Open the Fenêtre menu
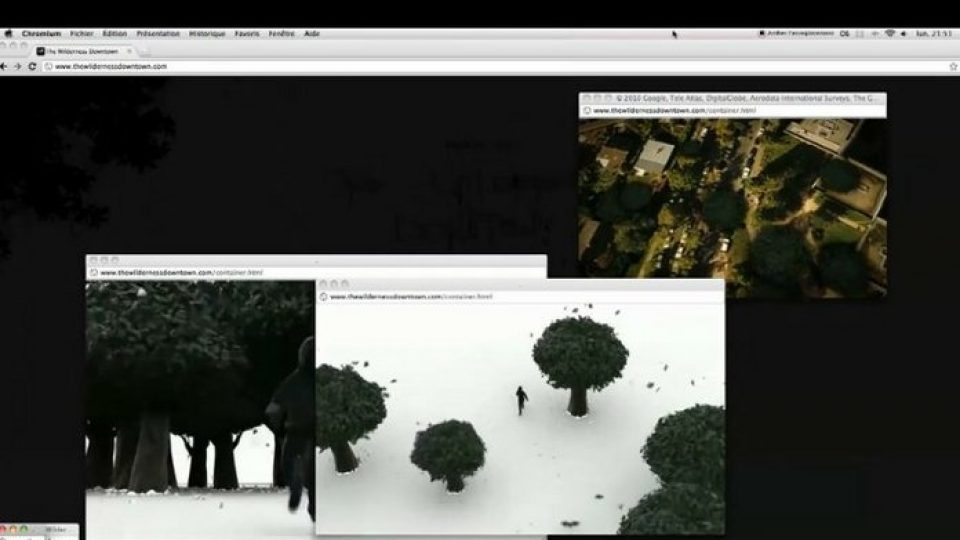 282,34
